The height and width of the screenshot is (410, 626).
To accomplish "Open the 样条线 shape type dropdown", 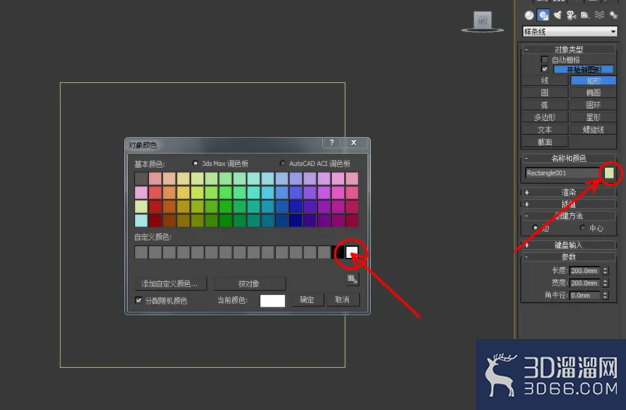I will coord(570,32).
